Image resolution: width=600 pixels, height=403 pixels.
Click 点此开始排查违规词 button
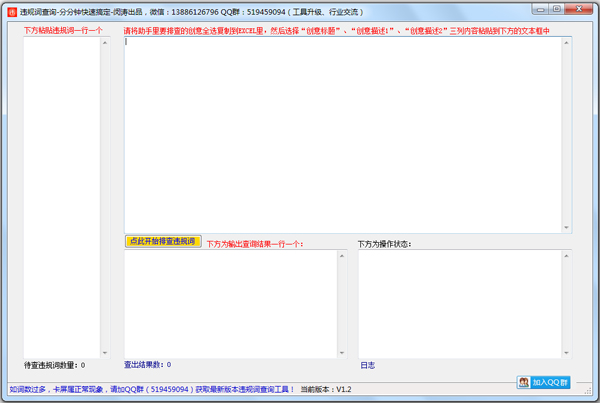click(163, 241)
